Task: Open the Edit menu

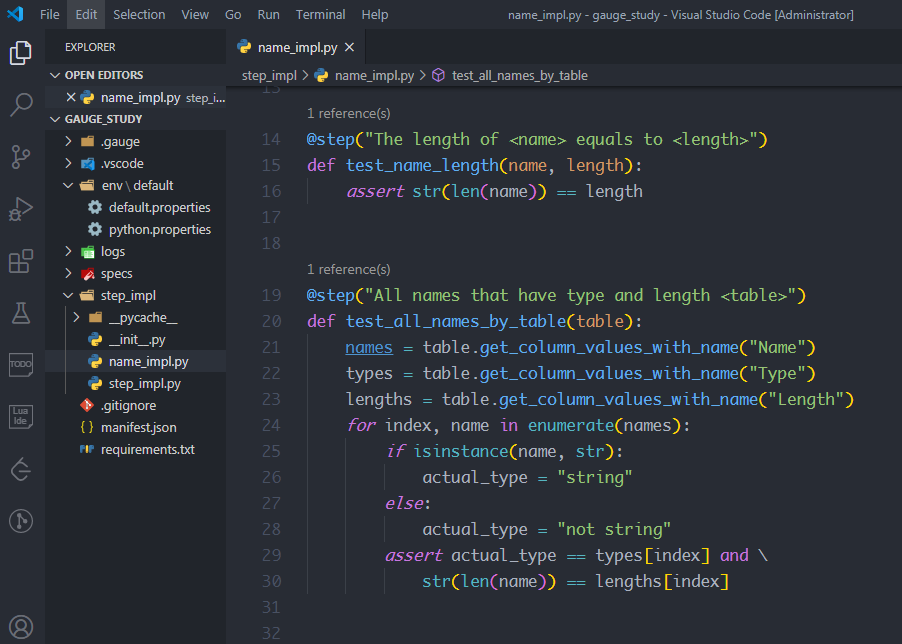Action: click(86, 14)
